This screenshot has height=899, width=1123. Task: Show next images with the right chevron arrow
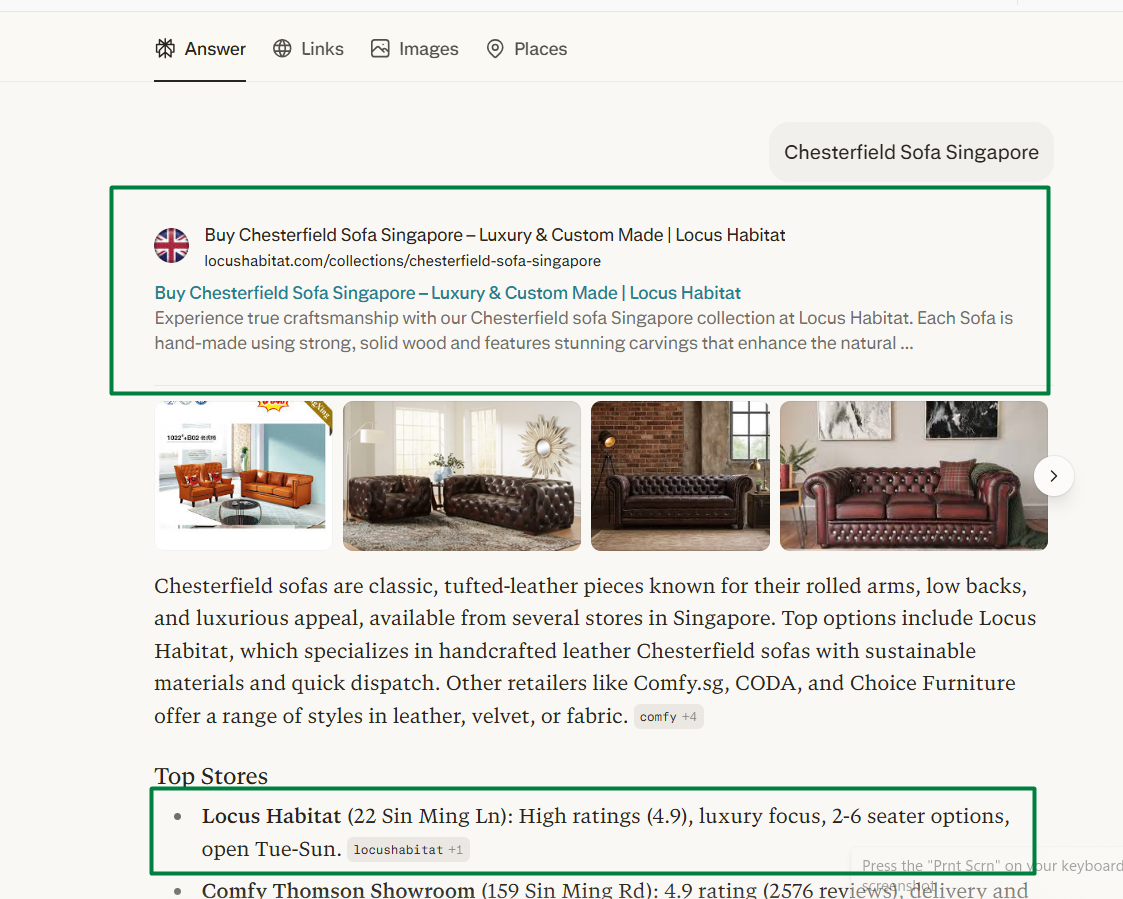(1054, 476)
